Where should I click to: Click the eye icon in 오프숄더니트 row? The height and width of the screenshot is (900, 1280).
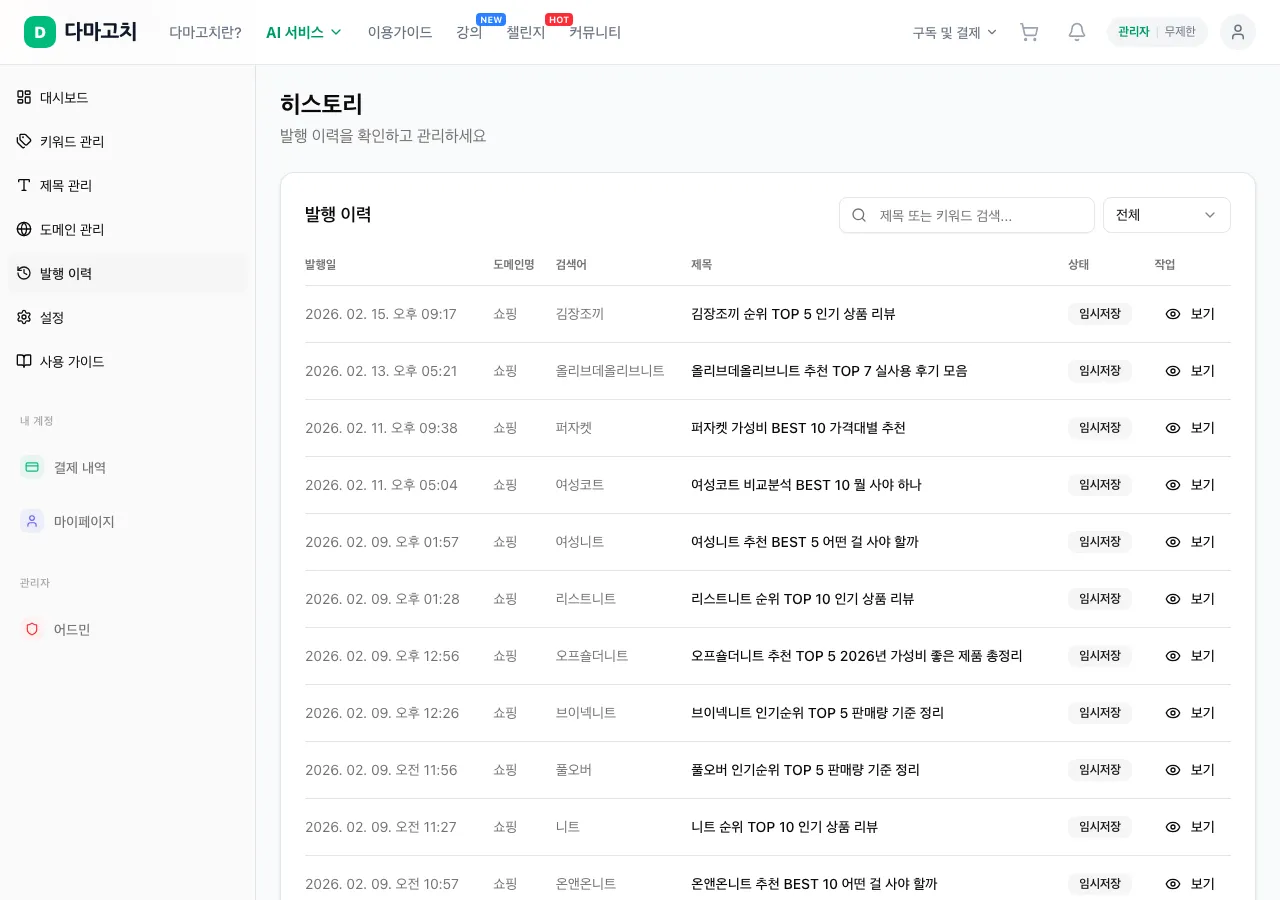tap(1173, 656)
